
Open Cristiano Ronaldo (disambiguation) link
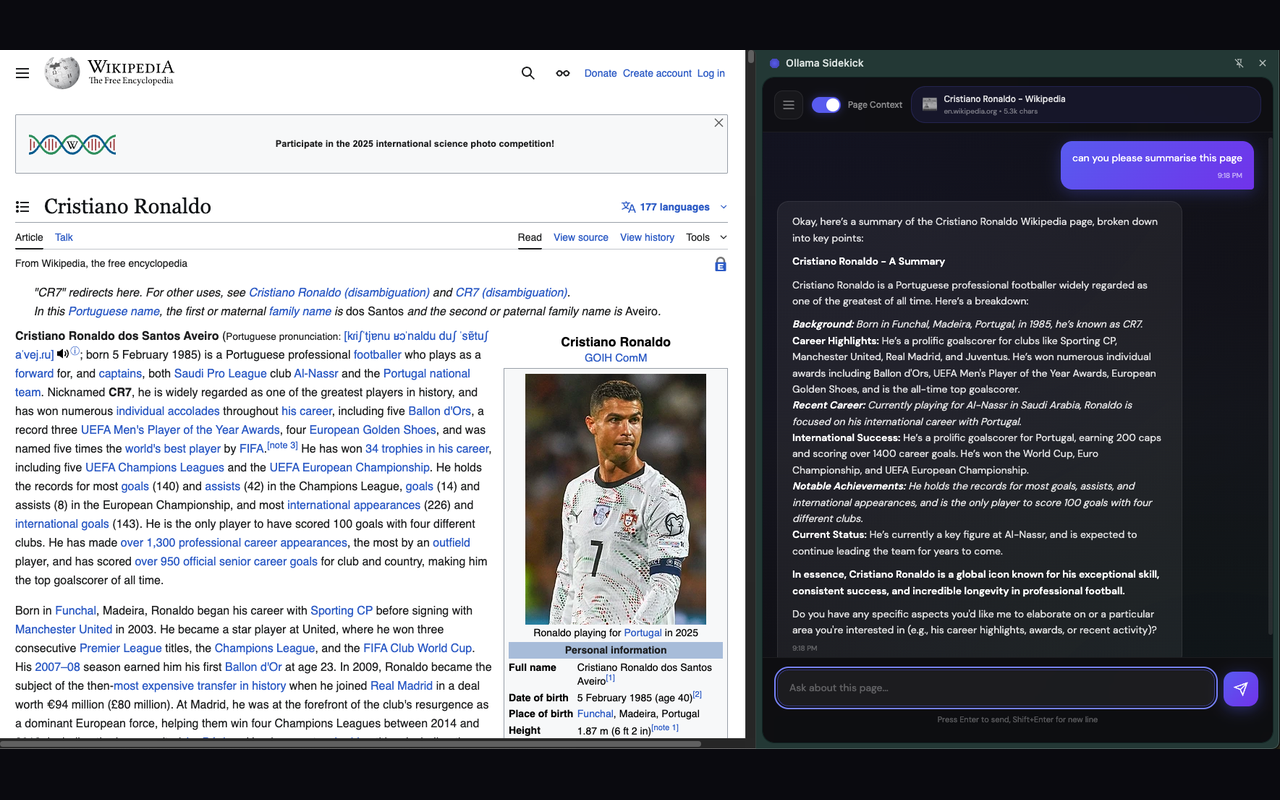[x=339, y=292]
